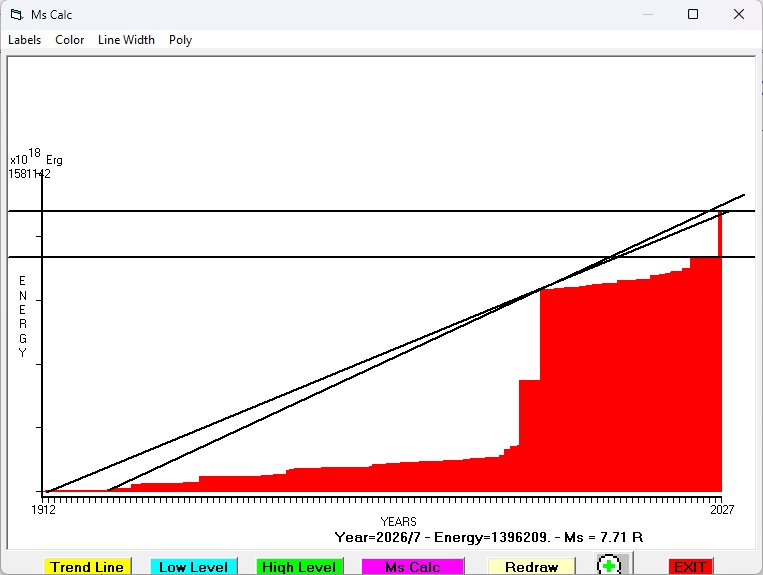
Task: Click the red EXIT button
Action: [x=690, y=567]
